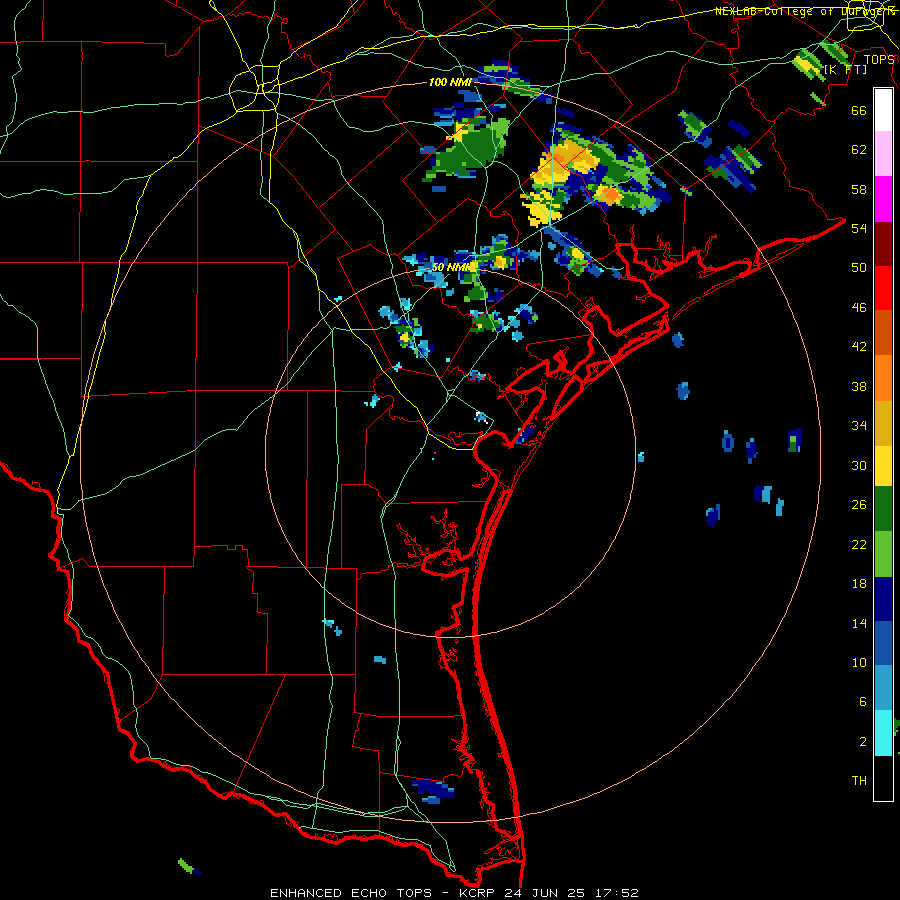Click the 'TOPS' legend title
The height and width of the screenshot is (900, 900).
(x=879, y=59)
